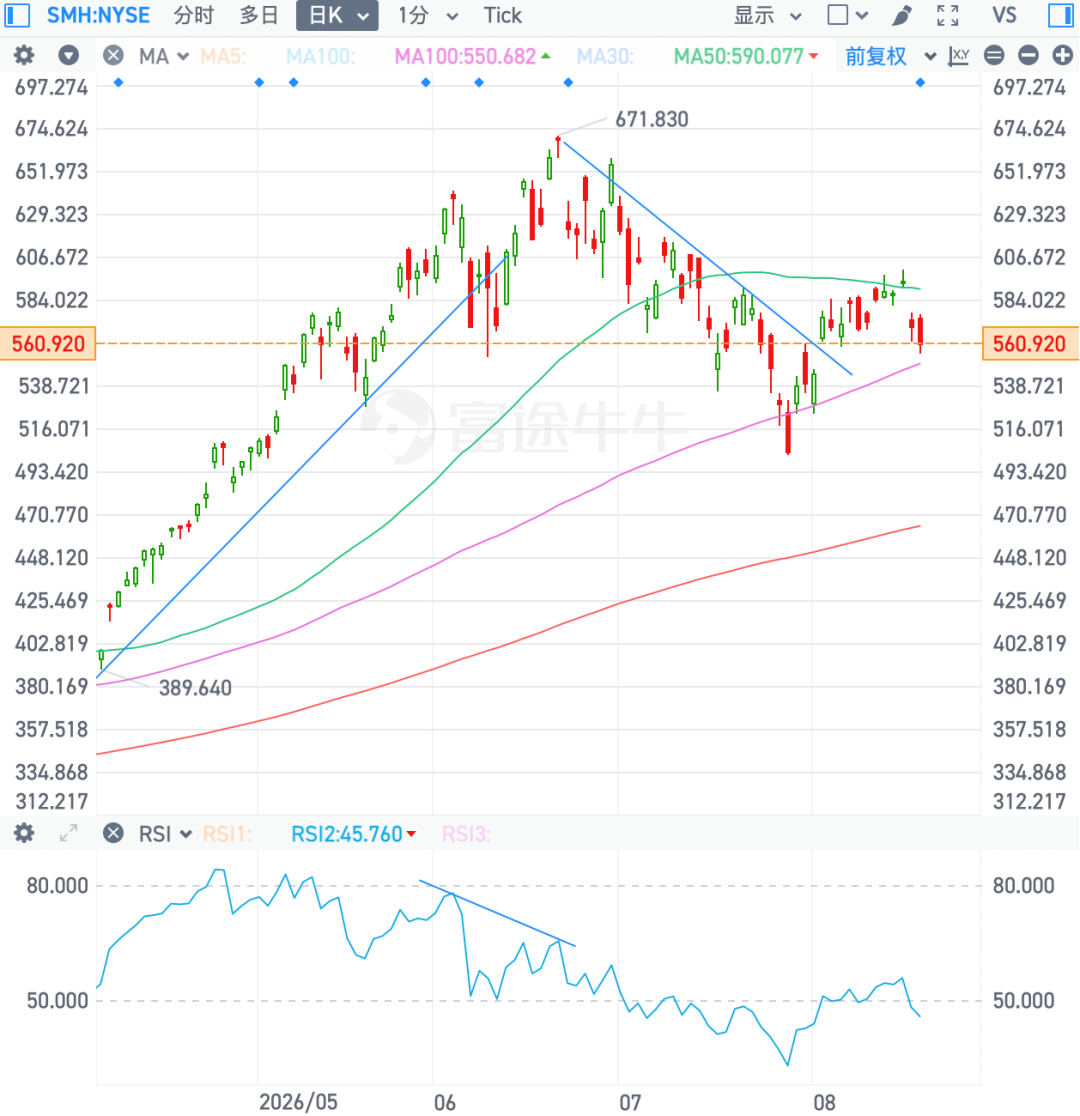Click the 07 month axis label

click(630, 1102)
